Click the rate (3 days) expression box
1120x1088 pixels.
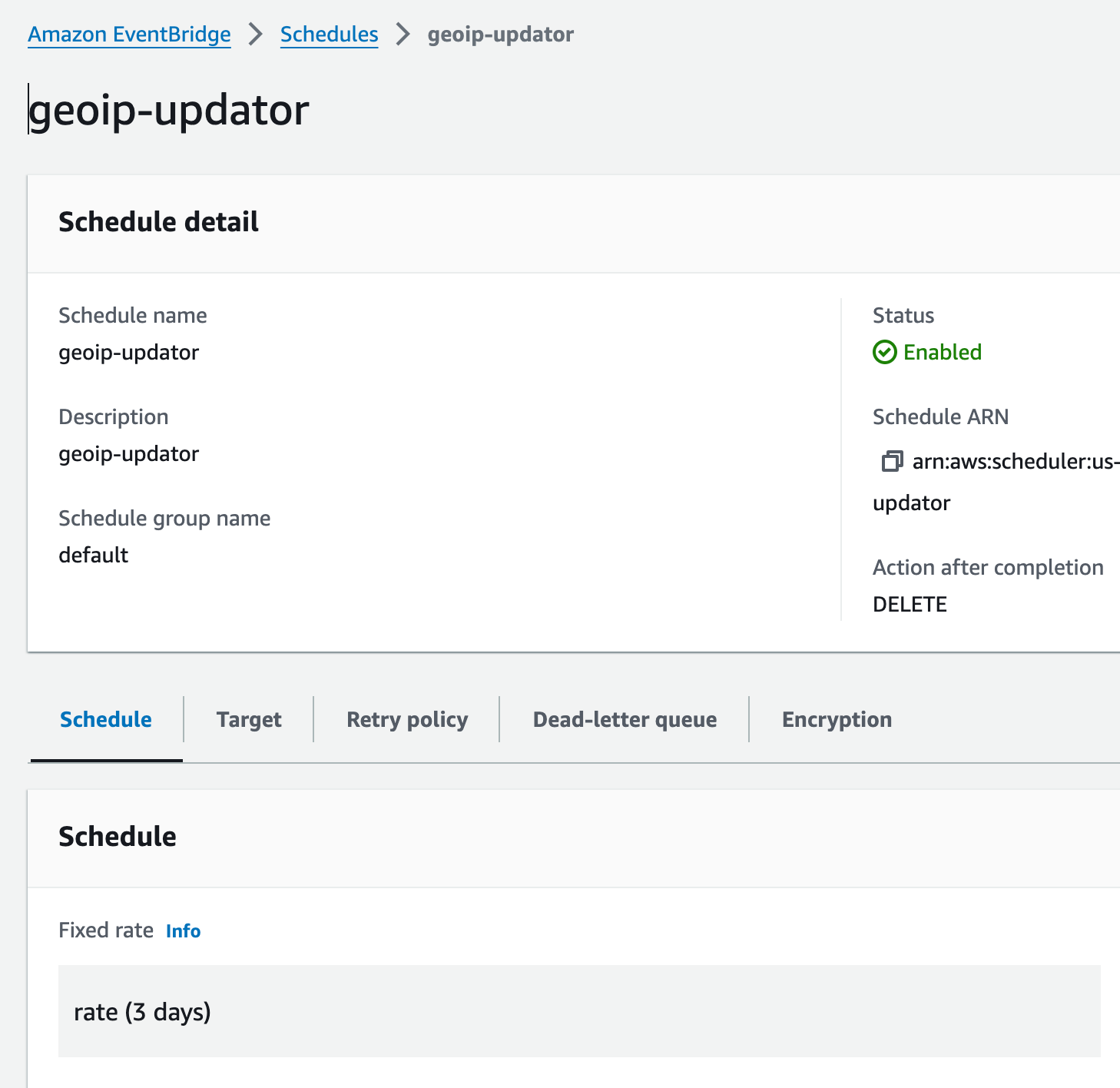point(579,1011)
